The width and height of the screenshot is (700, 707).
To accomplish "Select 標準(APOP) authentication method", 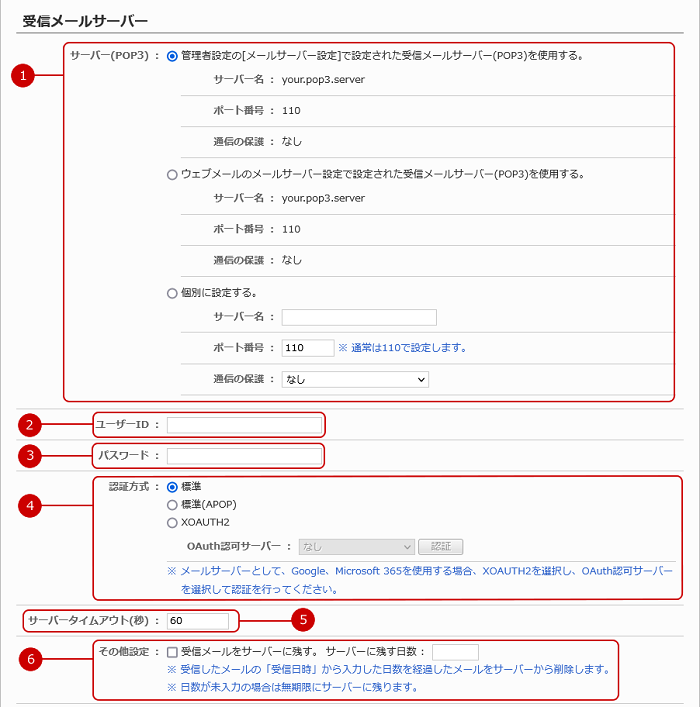I will pyautogui.click(x=173, y=505).
